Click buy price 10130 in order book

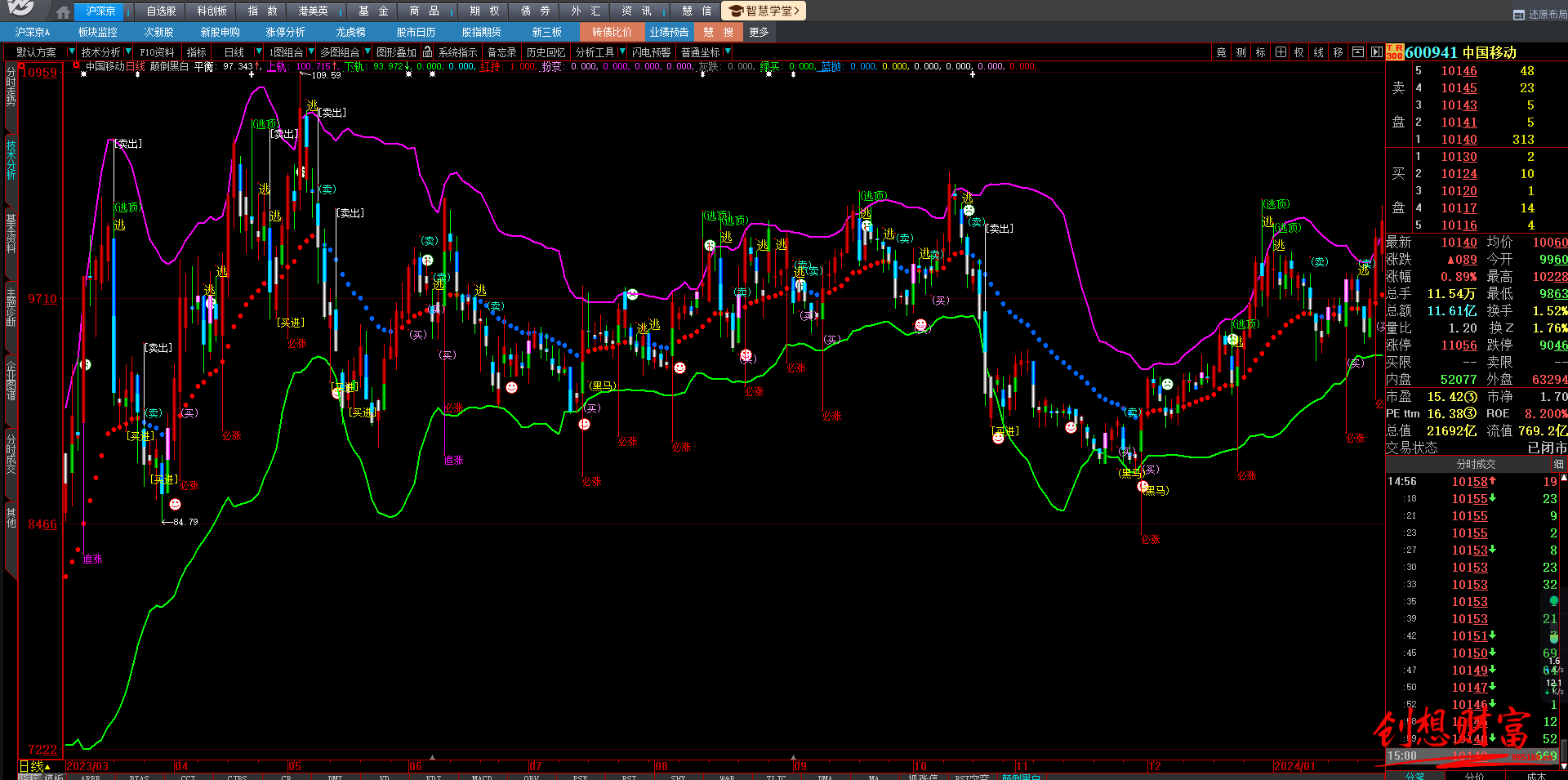pos(1459,157)
